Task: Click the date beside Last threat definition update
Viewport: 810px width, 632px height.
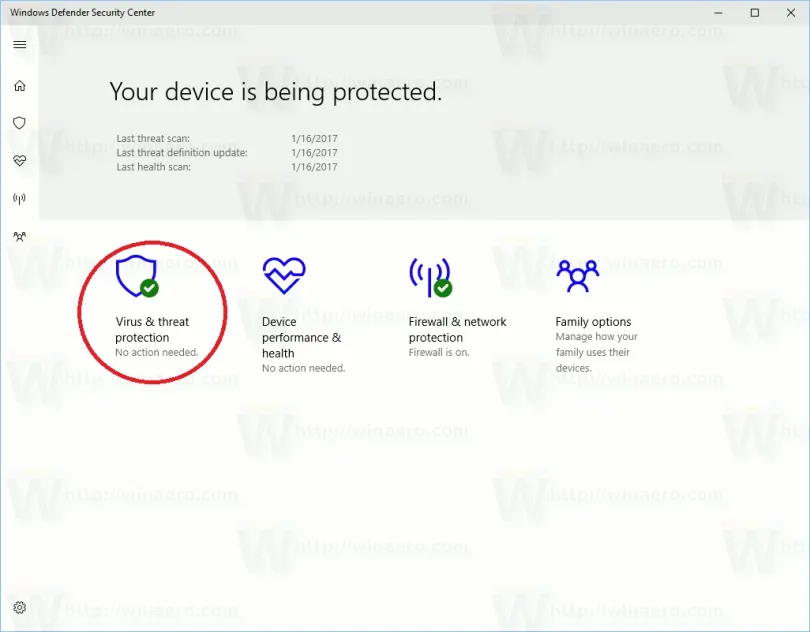Action: pyautogui.click(x=314, y=152)
